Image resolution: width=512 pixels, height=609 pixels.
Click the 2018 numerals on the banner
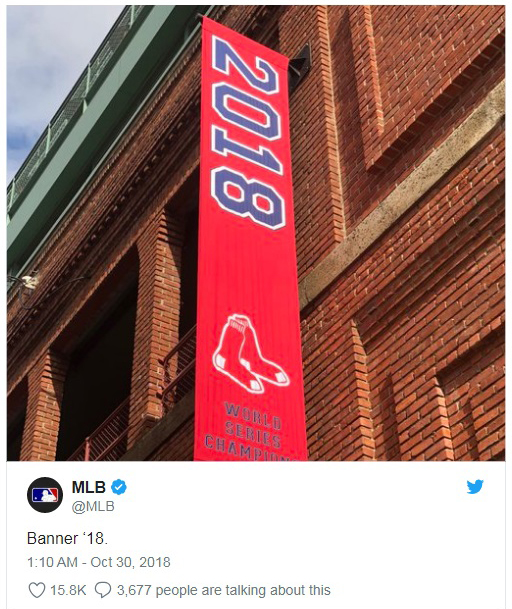coord(248,132)
